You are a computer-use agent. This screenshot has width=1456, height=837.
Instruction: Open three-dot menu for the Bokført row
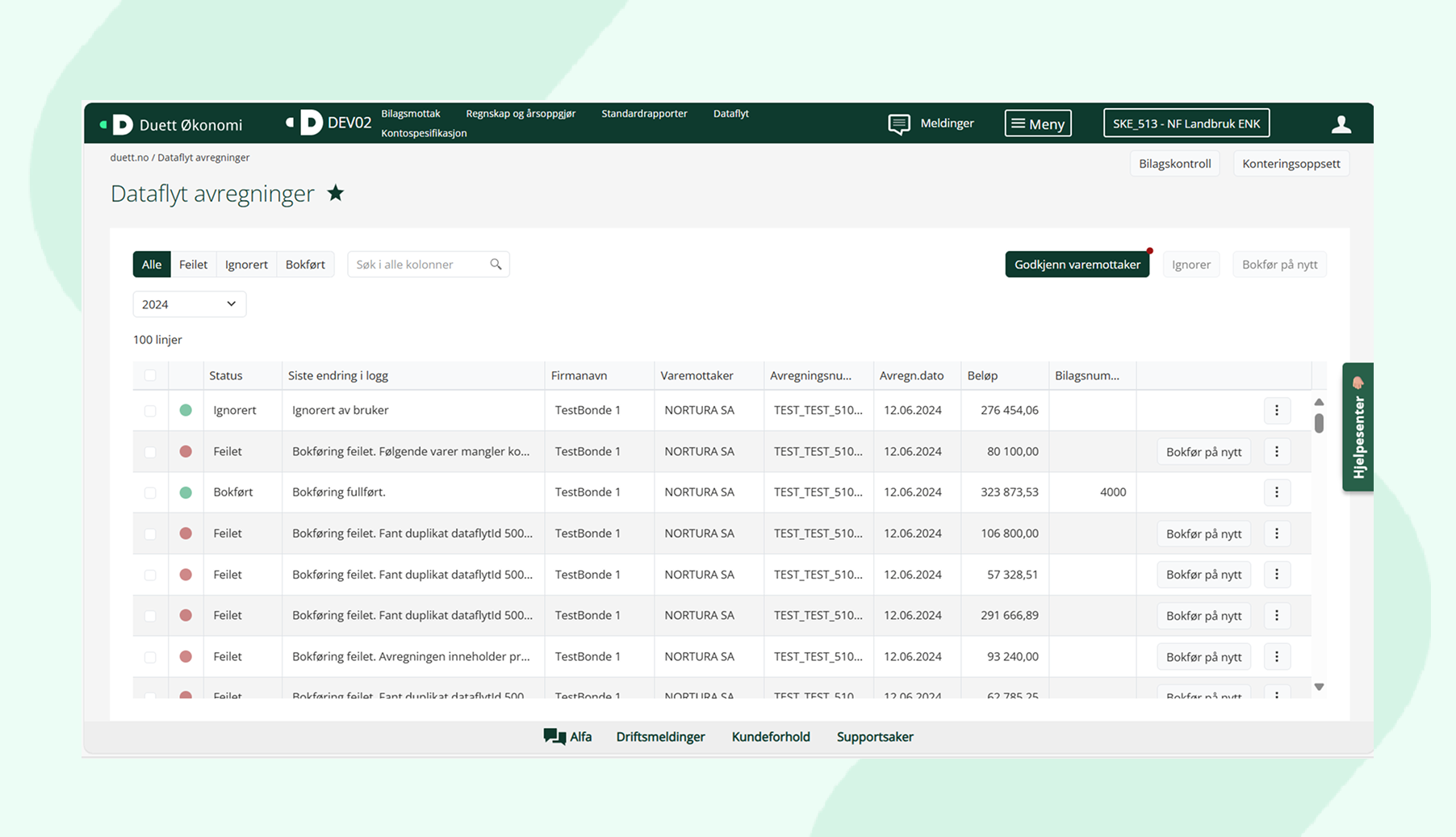coord(1276,492)
